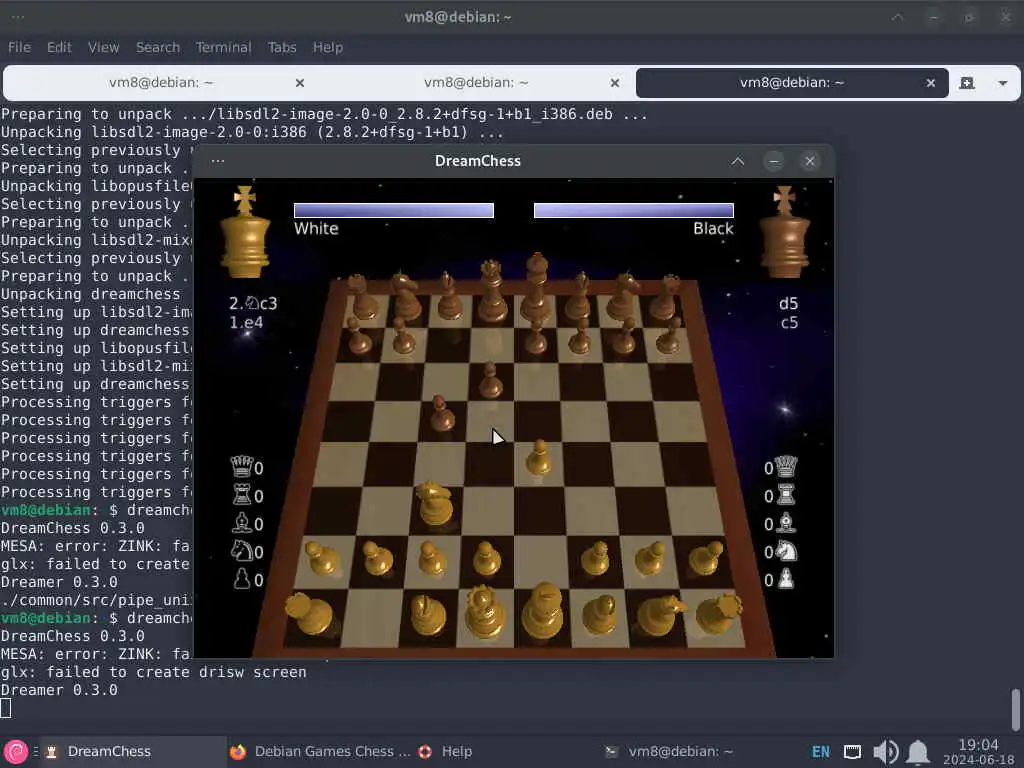Viewport: 1024px width, 768px height.
Task: Open the volume control in system tray
Action: pyautogui.click(x=886, y=752)
